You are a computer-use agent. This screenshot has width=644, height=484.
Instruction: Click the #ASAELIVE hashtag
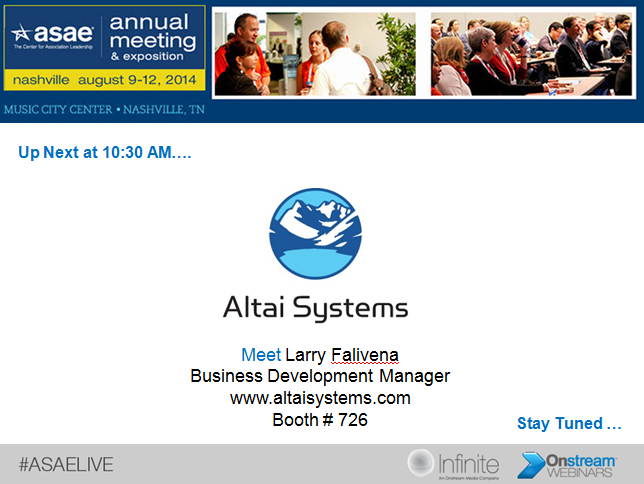point(66,465)
